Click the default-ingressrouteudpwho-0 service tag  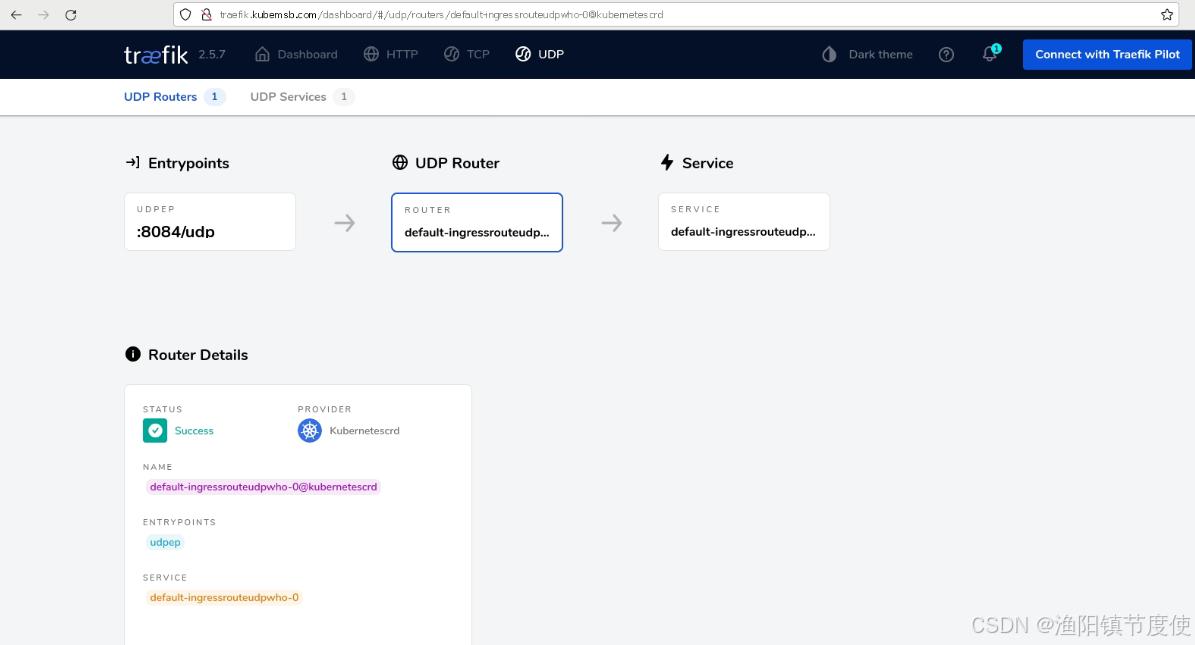(224, 598)
